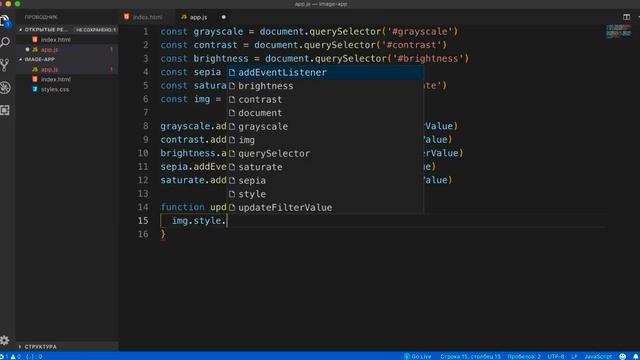Open notifications bell in status bar
The height and width of the screenshot is (360, 640).
tap(636, 356)
